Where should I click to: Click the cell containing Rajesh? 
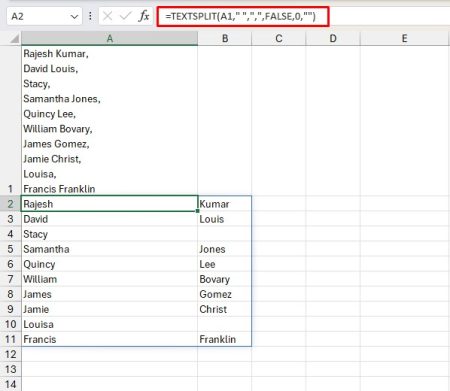[109, 204]
